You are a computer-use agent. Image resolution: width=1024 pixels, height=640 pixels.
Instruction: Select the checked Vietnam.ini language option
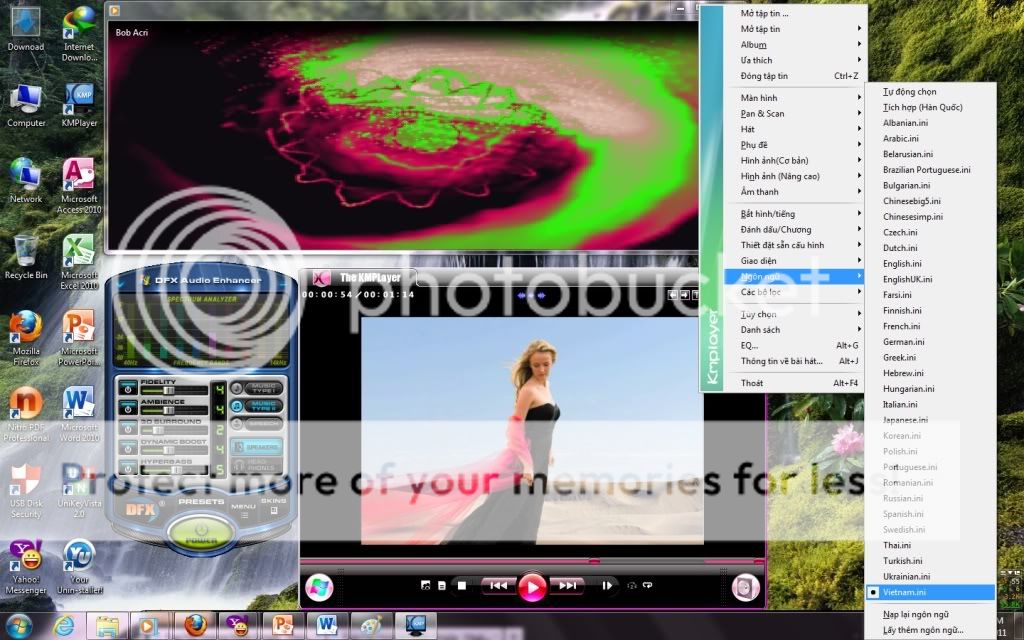click(930, 592)
